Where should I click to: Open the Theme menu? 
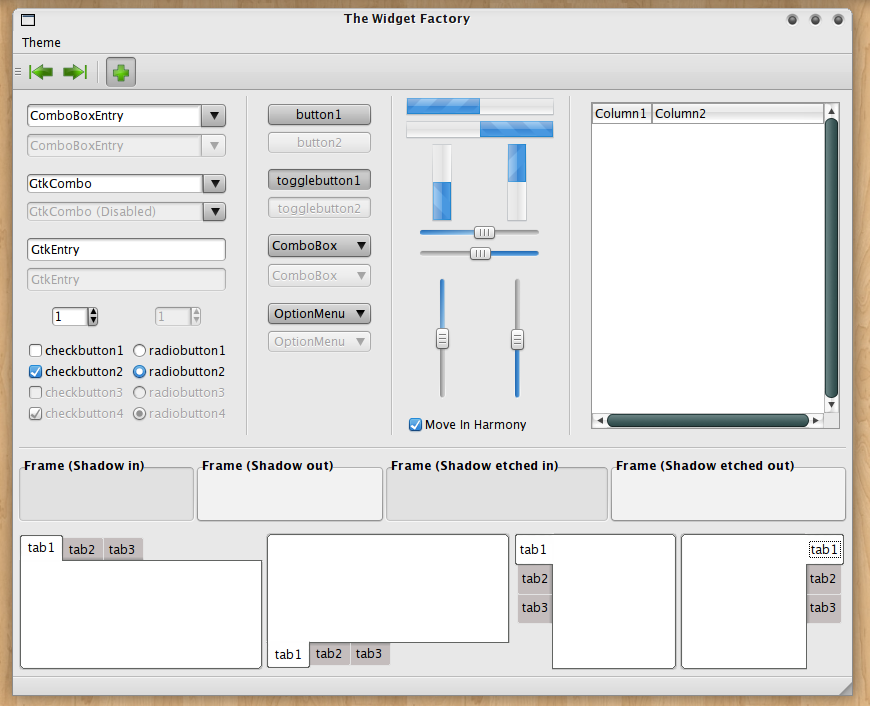pos(41,43)
